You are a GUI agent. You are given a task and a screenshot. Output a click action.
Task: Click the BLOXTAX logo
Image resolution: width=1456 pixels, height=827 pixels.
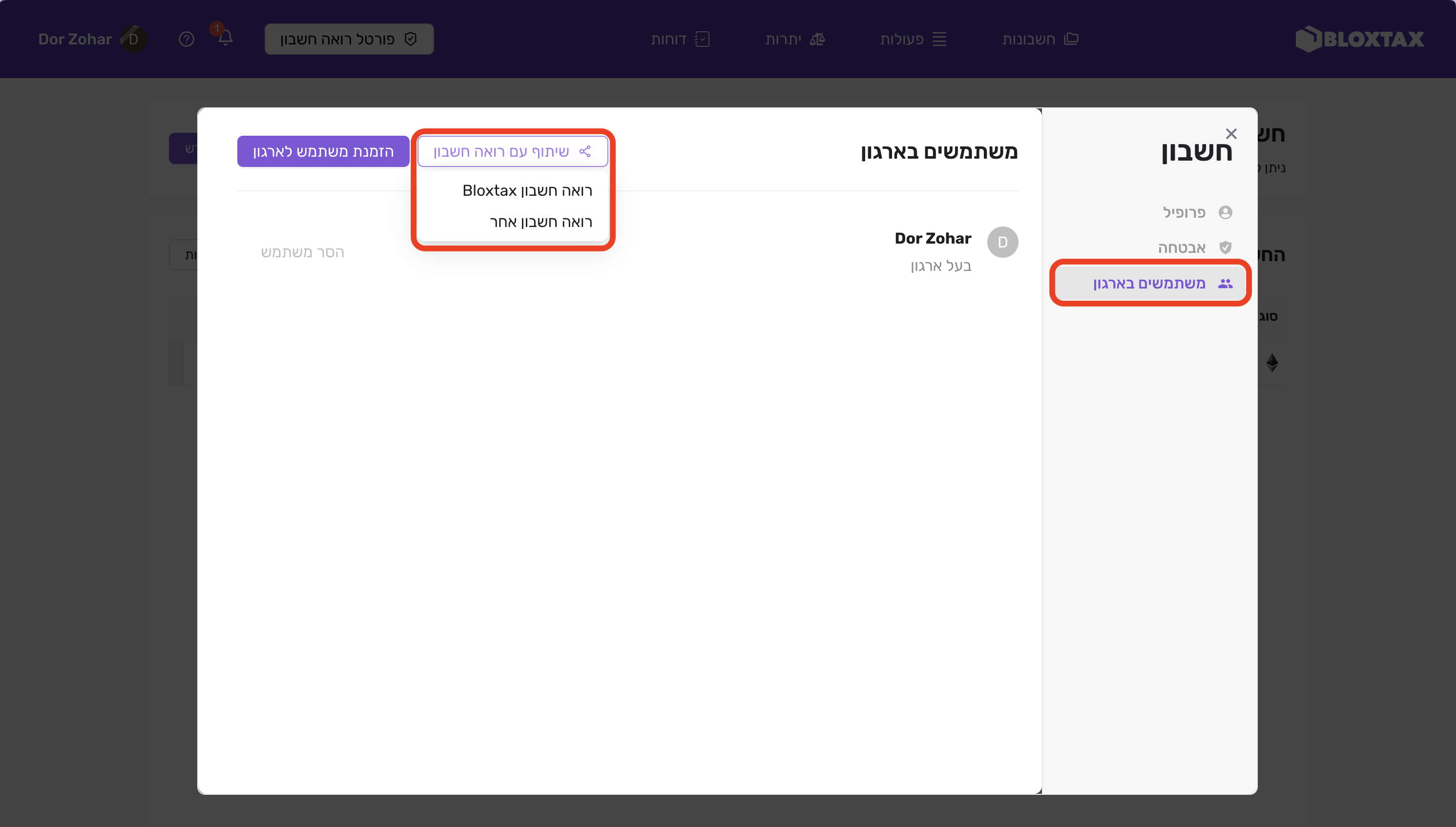coord(1359,39)
